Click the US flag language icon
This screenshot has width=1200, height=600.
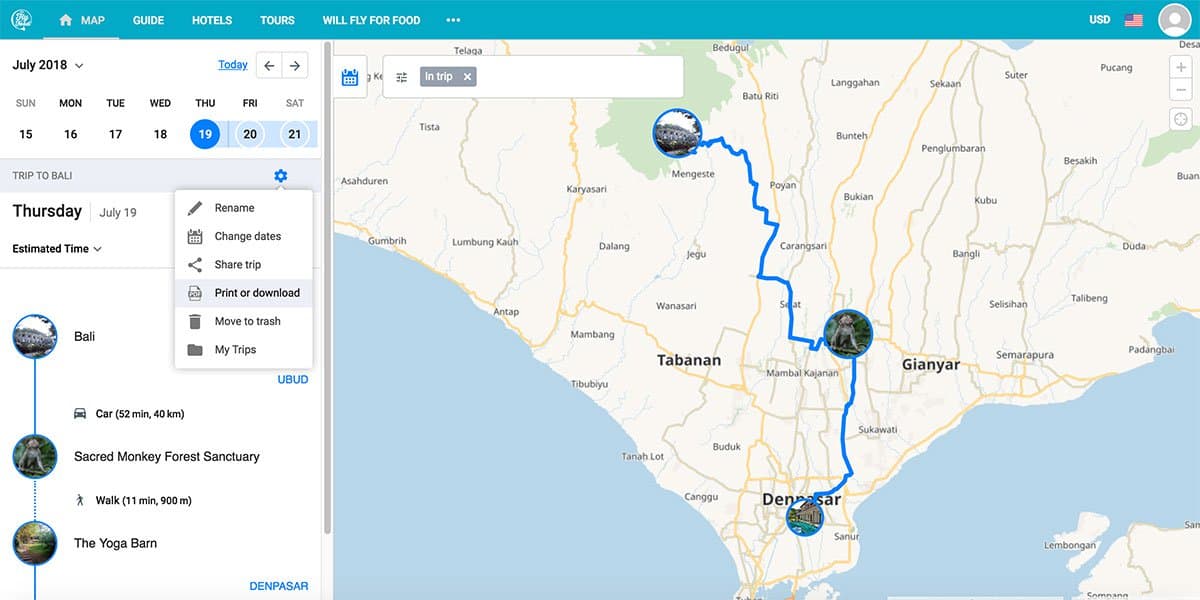click(1134, 20)
